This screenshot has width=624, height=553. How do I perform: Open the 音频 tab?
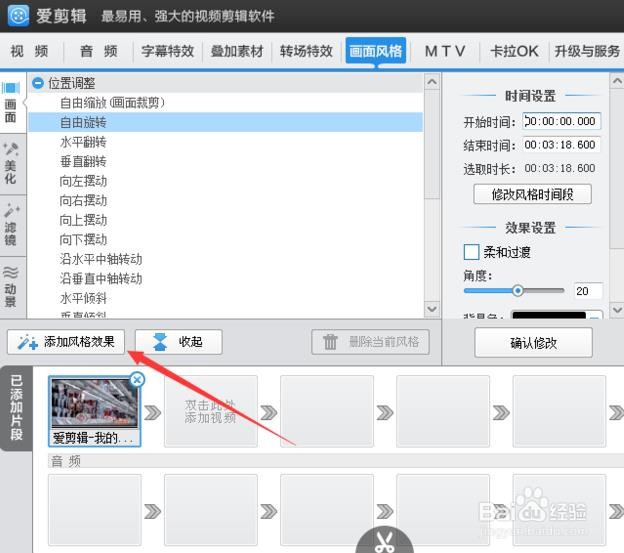99,51
